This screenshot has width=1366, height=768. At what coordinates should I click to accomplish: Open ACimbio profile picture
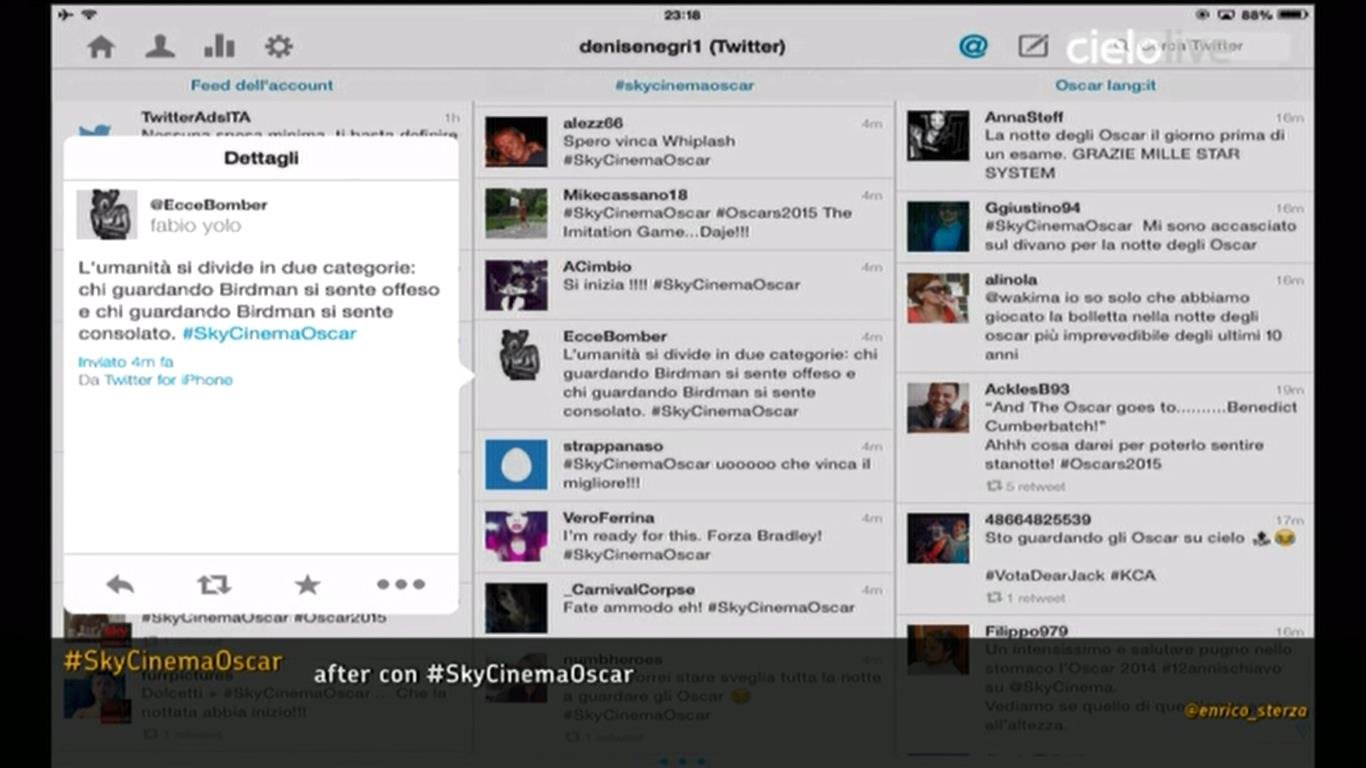tap(516, 285)
